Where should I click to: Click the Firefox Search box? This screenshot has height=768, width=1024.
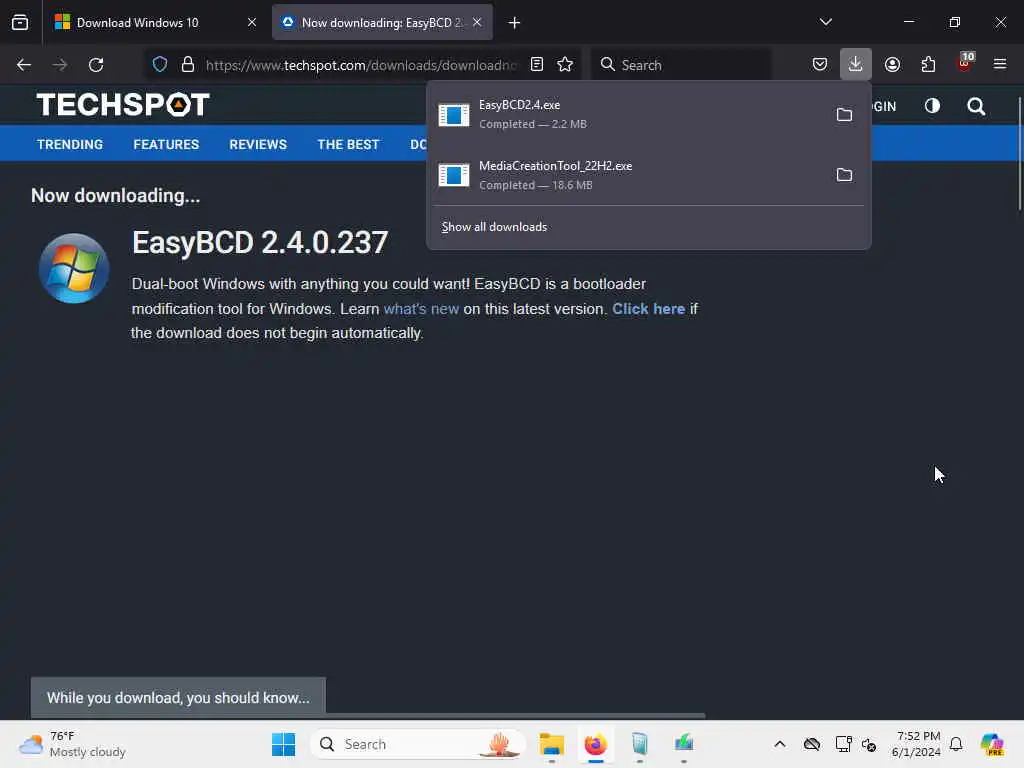(x=681, y=65)
